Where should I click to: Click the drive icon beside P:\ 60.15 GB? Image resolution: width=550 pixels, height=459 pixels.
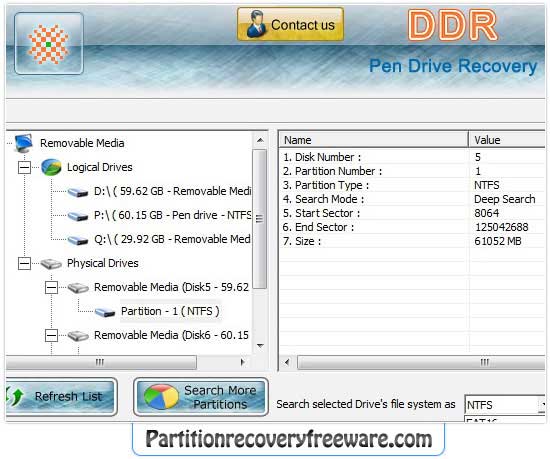click(78, 216)
